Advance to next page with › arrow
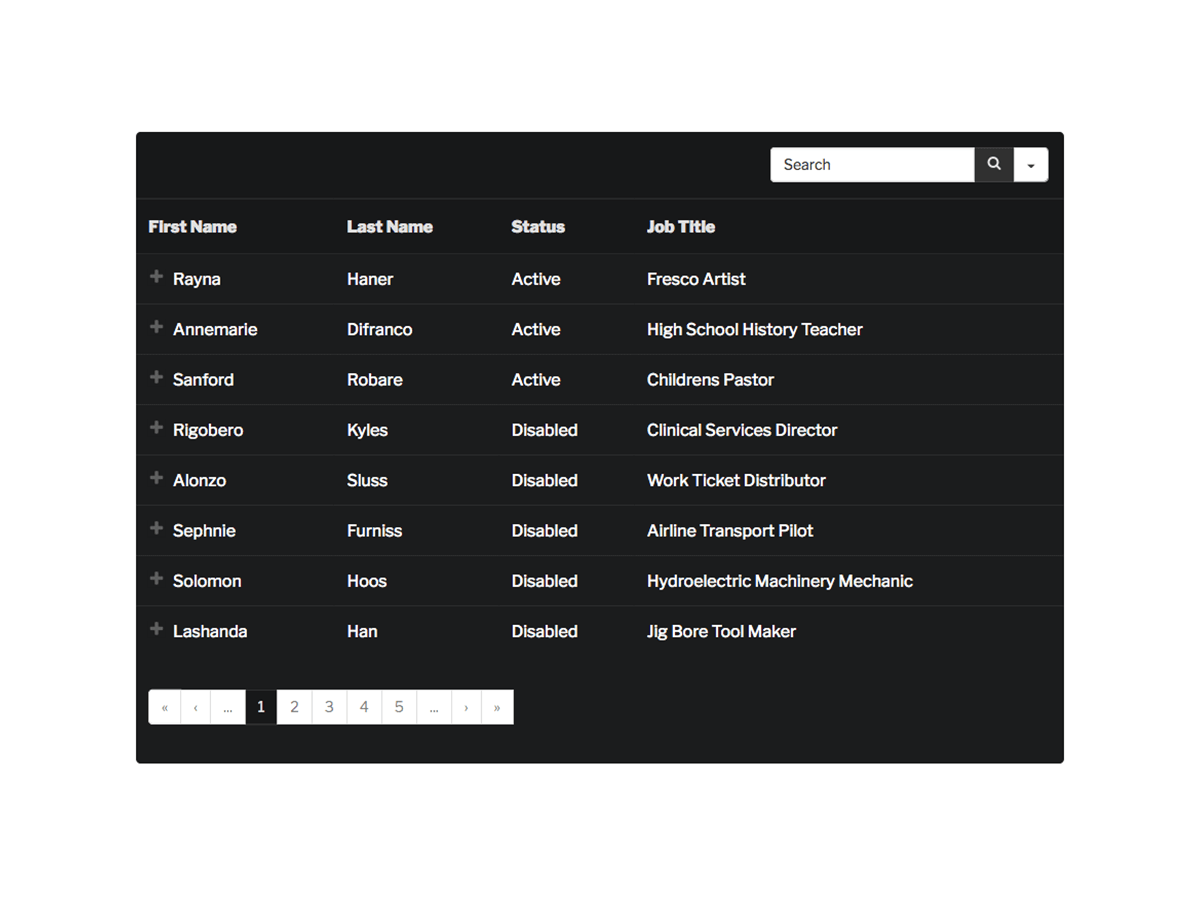The width and height of the screenshot is (1200, 900). pos(466,707)
